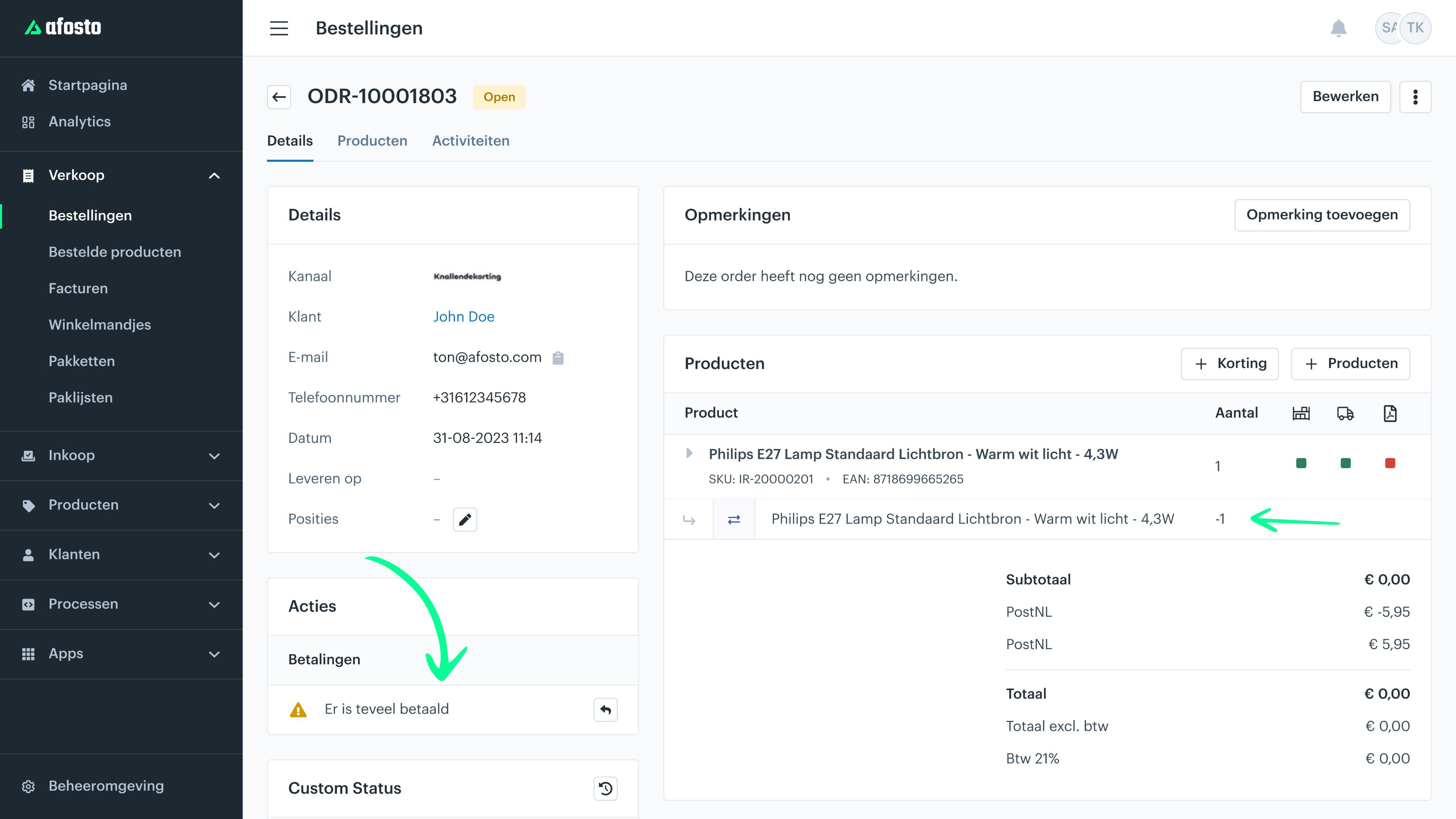Click e-mail ton@afosto.com

[487, 358]
